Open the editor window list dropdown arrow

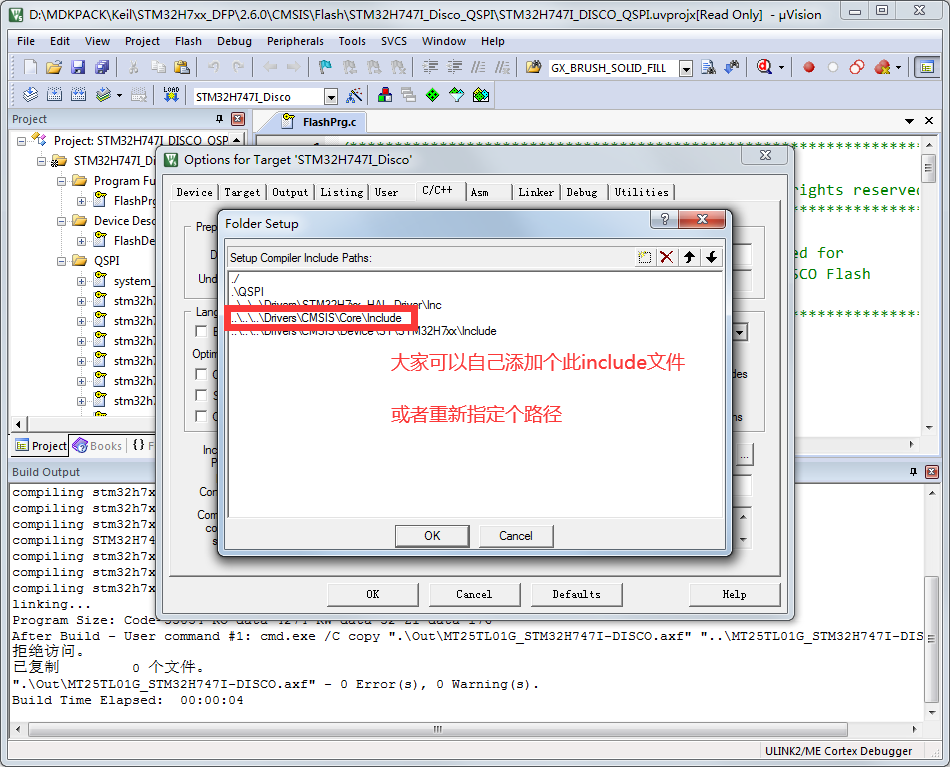tap(909, 121)
